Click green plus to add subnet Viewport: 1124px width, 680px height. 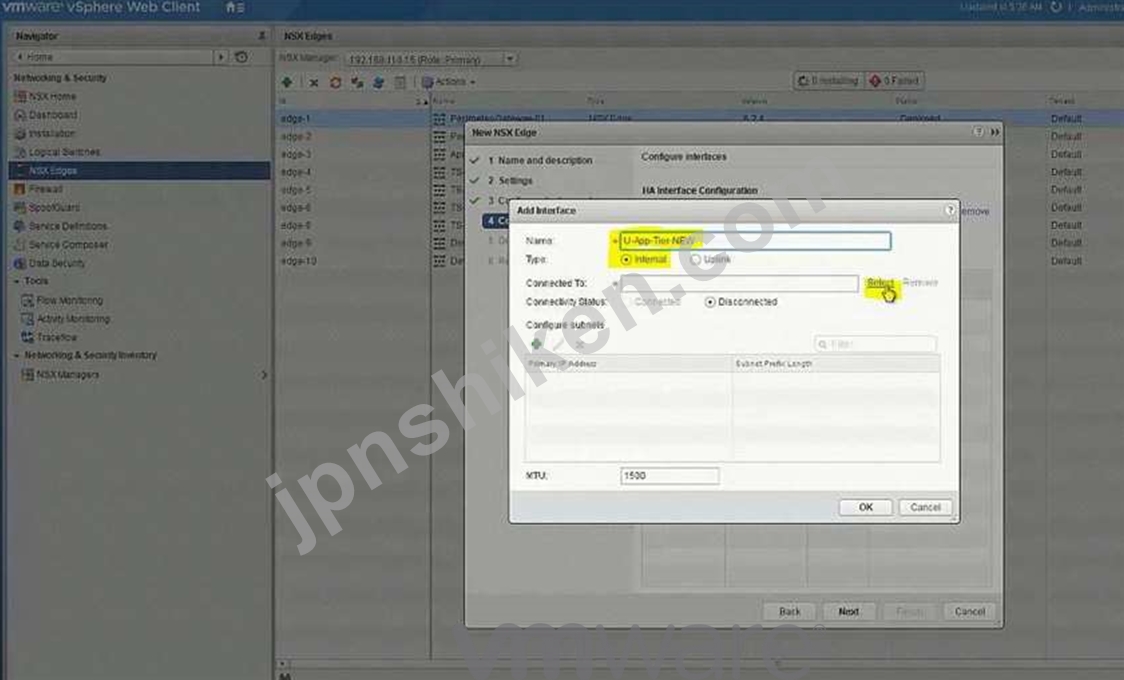coord(536,344)
